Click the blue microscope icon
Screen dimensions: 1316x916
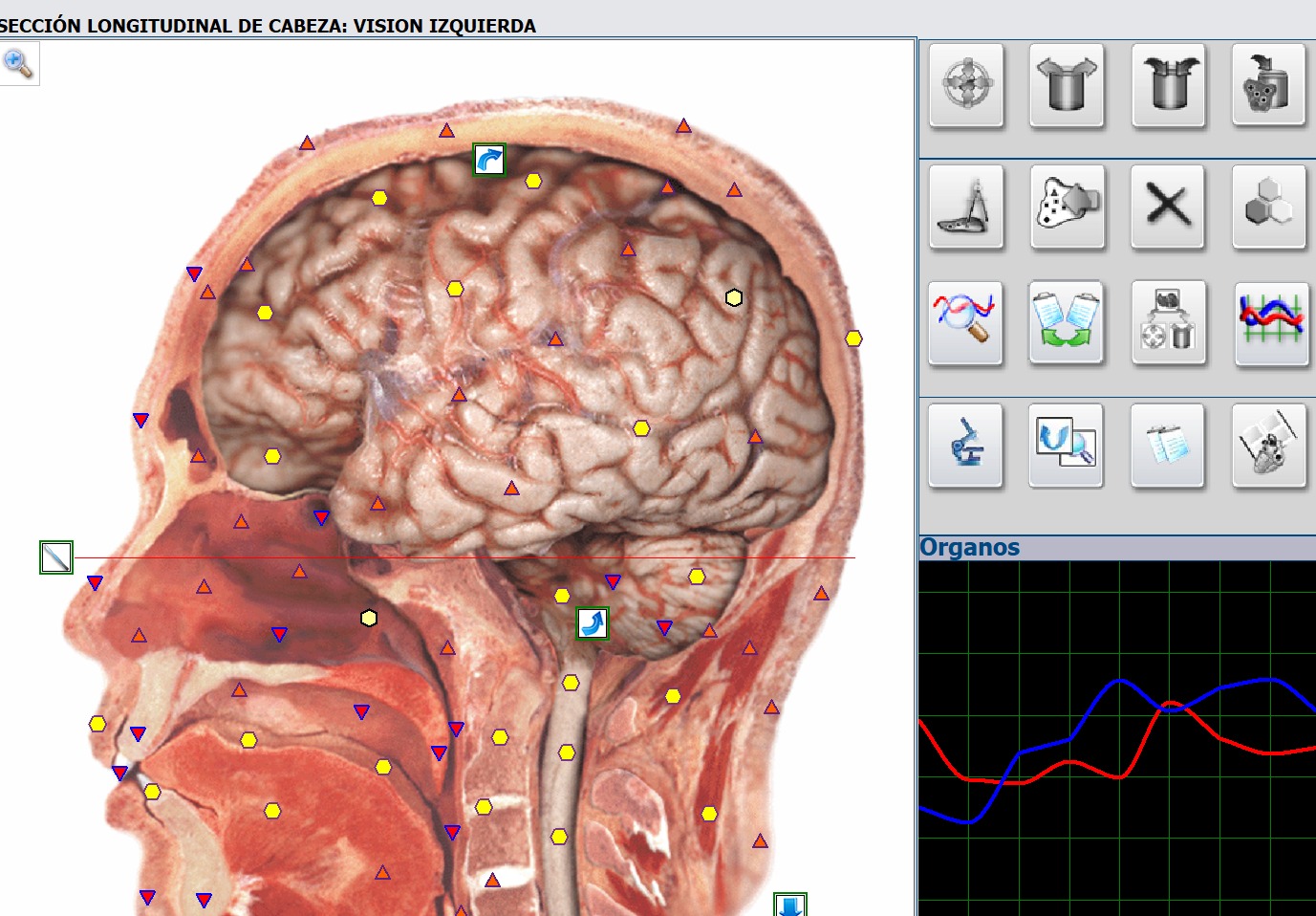965,446
